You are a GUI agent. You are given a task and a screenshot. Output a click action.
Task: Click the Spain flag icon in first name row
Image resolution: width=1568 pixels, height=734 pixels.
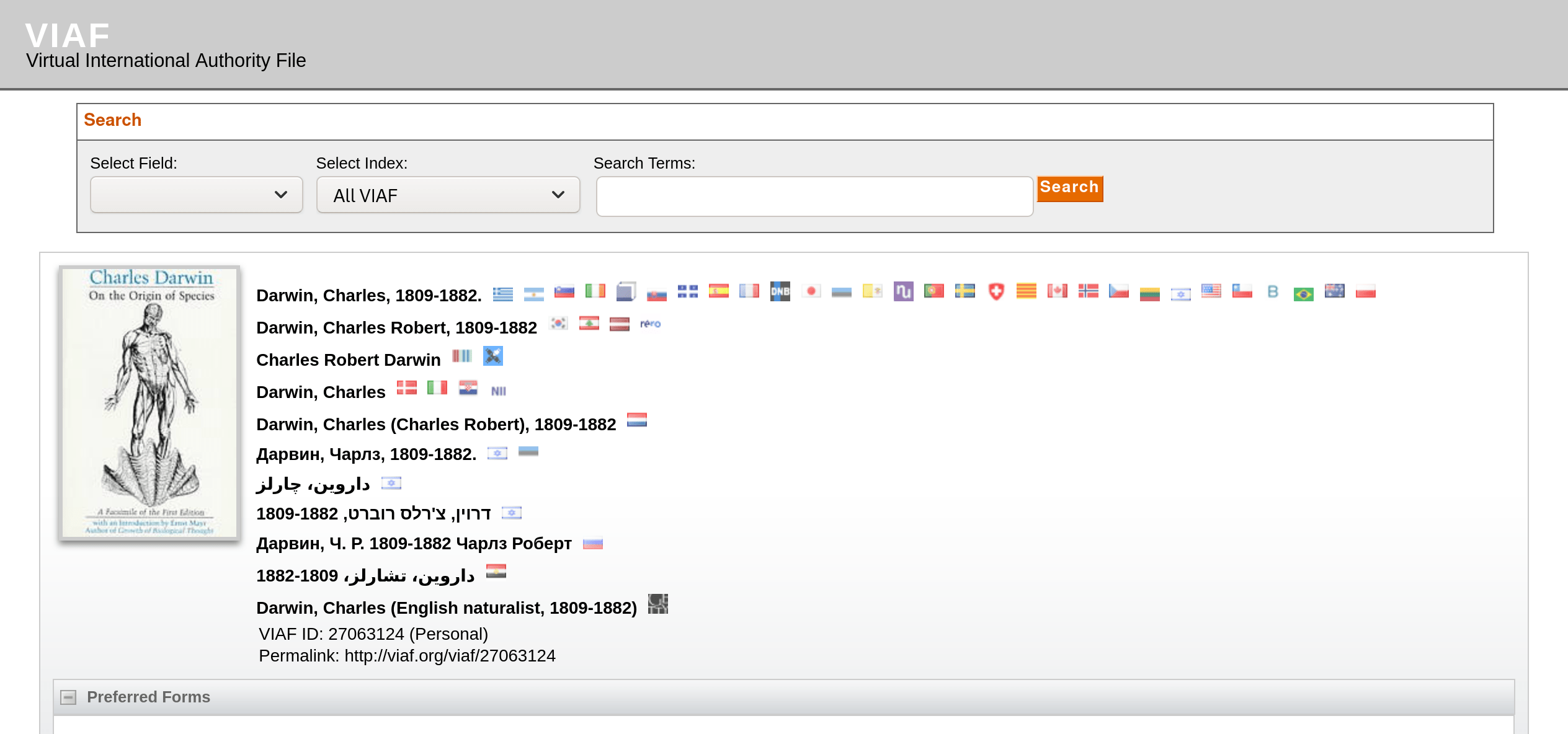tap(718, 291)
